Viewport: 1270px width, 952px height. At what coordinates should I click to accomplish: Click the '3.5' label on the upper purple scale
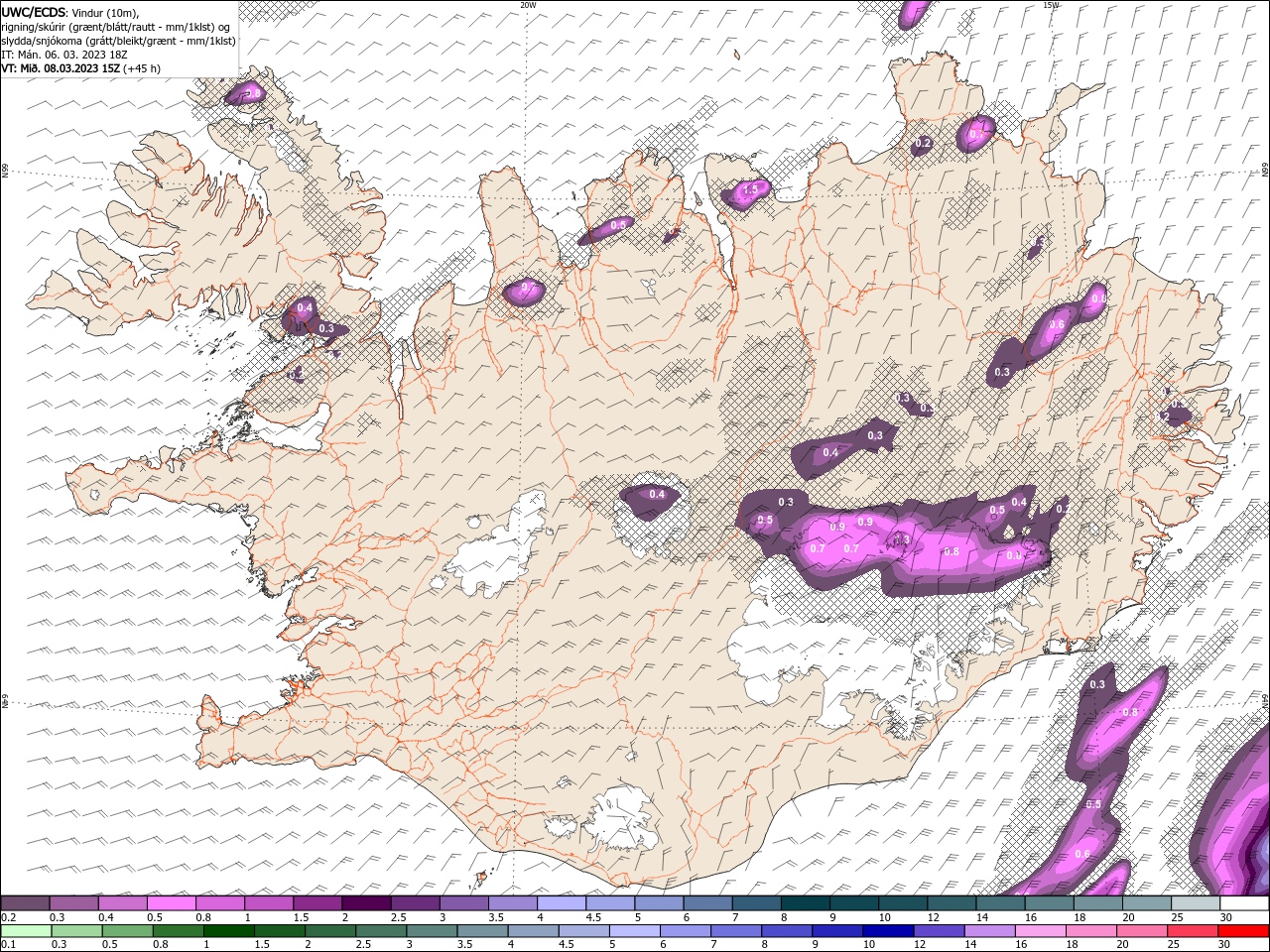[x=496, y=917]
